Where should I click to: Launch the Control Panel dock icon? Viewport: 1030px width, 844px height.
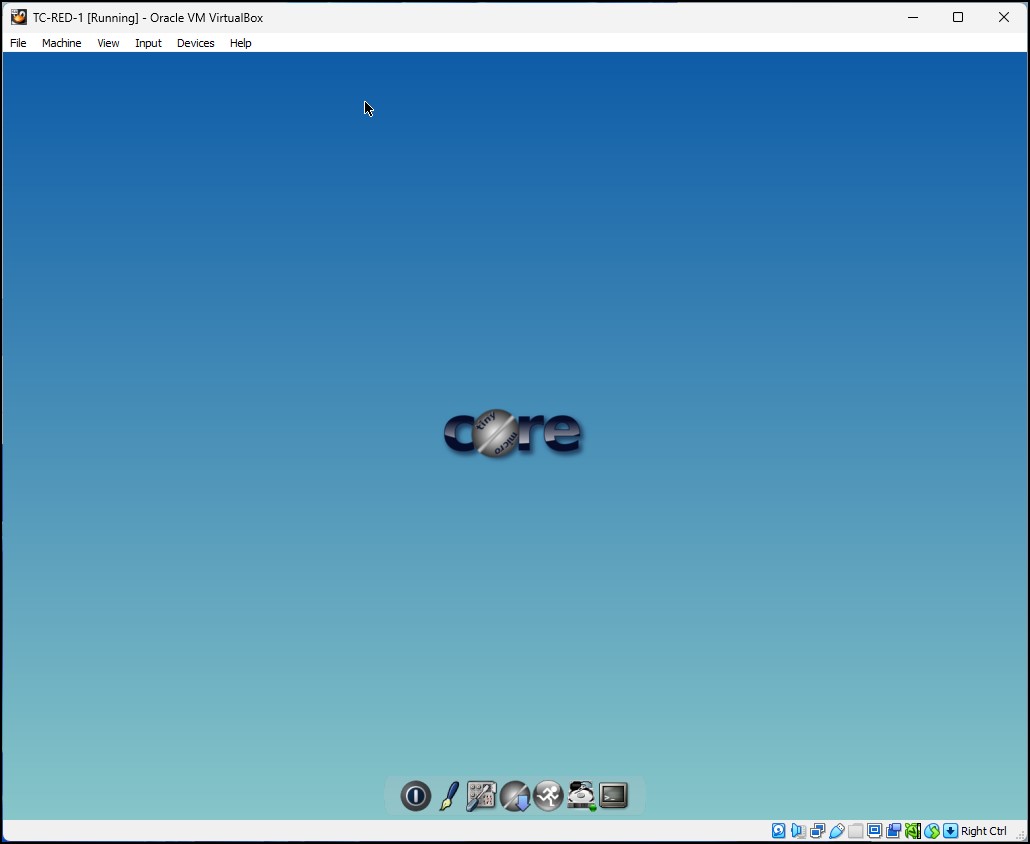481,795
